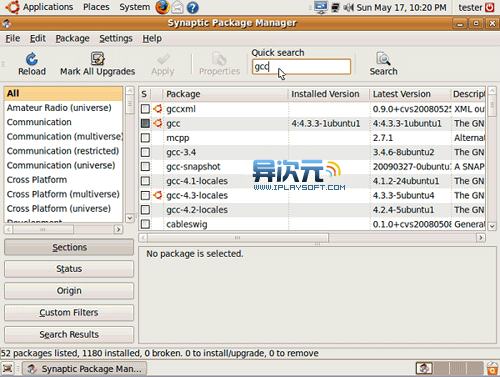Open the System menu in top panel
Viewport: 500px width, 377px height.
click(x=134, y=7)
